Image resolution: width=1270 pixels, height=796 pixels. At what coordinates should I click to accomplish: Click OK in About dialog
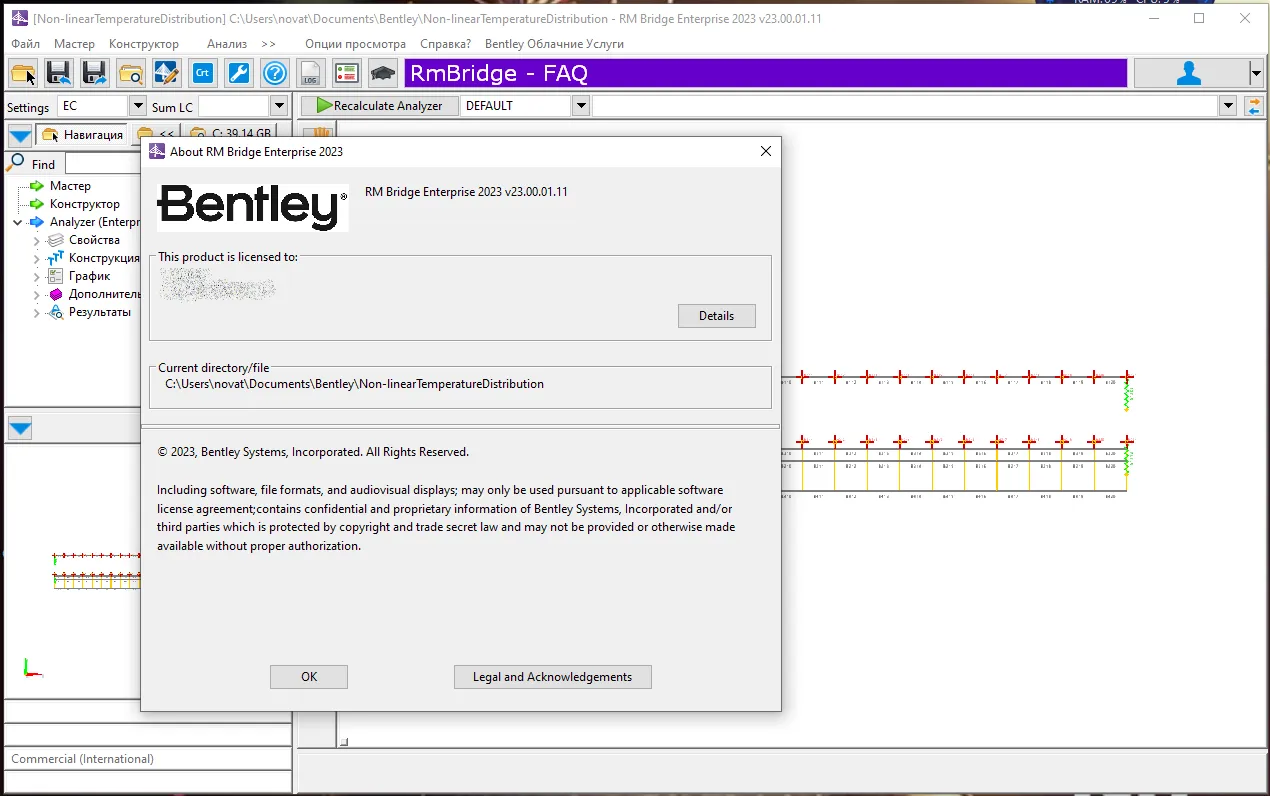point(309,677)
